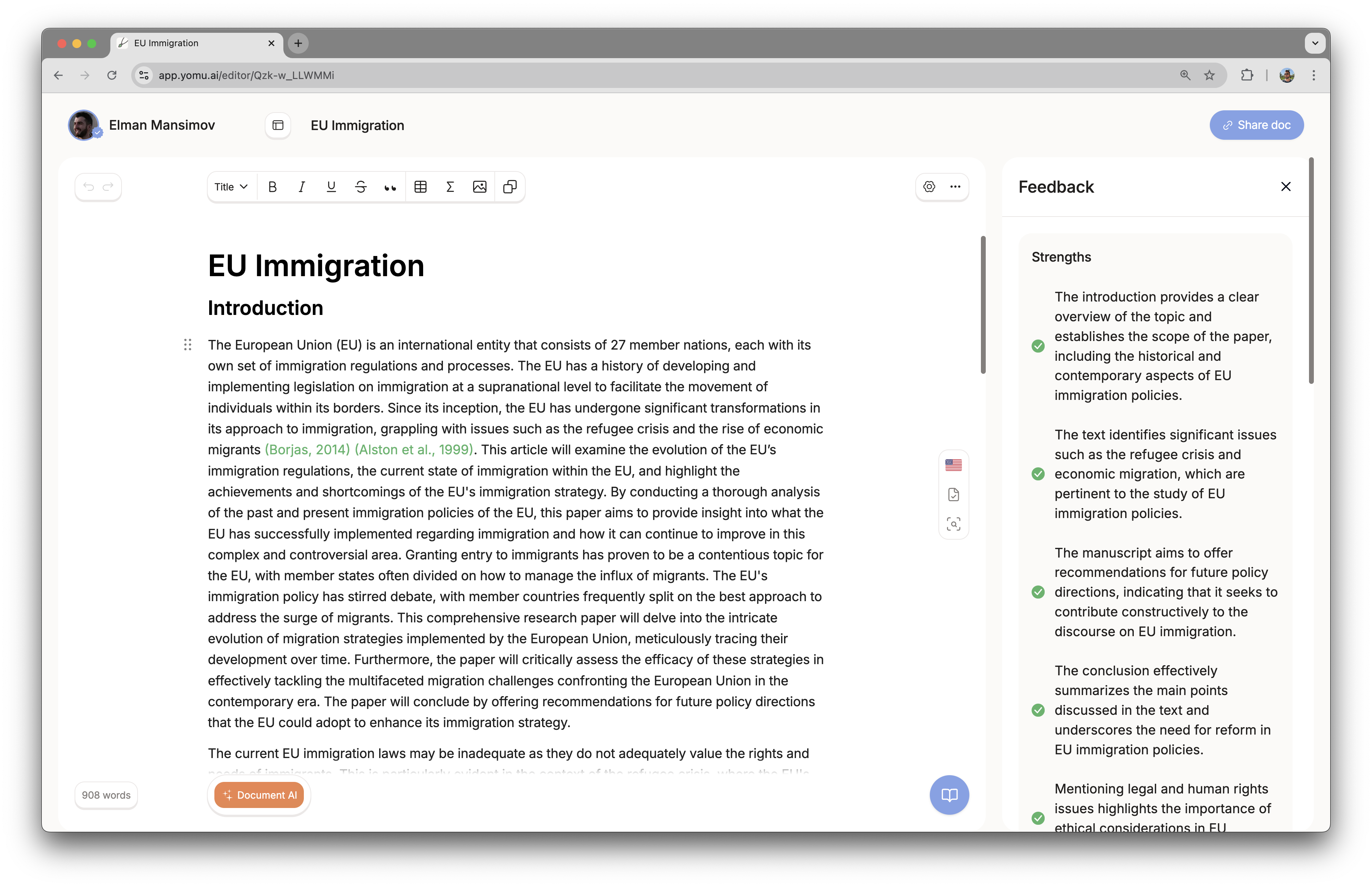
Task: Click the overflow menu three-dot icon
Action: pos(956,187)
